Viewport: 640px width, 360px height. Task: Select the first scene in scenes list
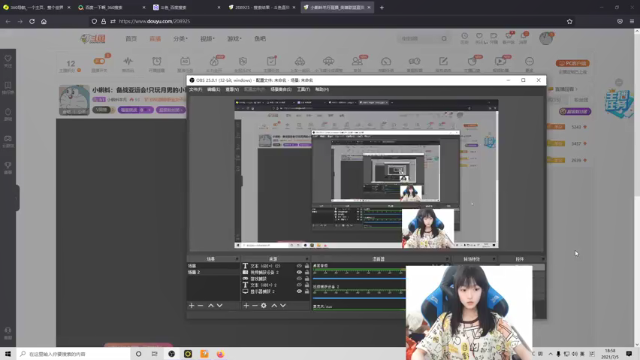pyautogui.click(x=213, y=266)
